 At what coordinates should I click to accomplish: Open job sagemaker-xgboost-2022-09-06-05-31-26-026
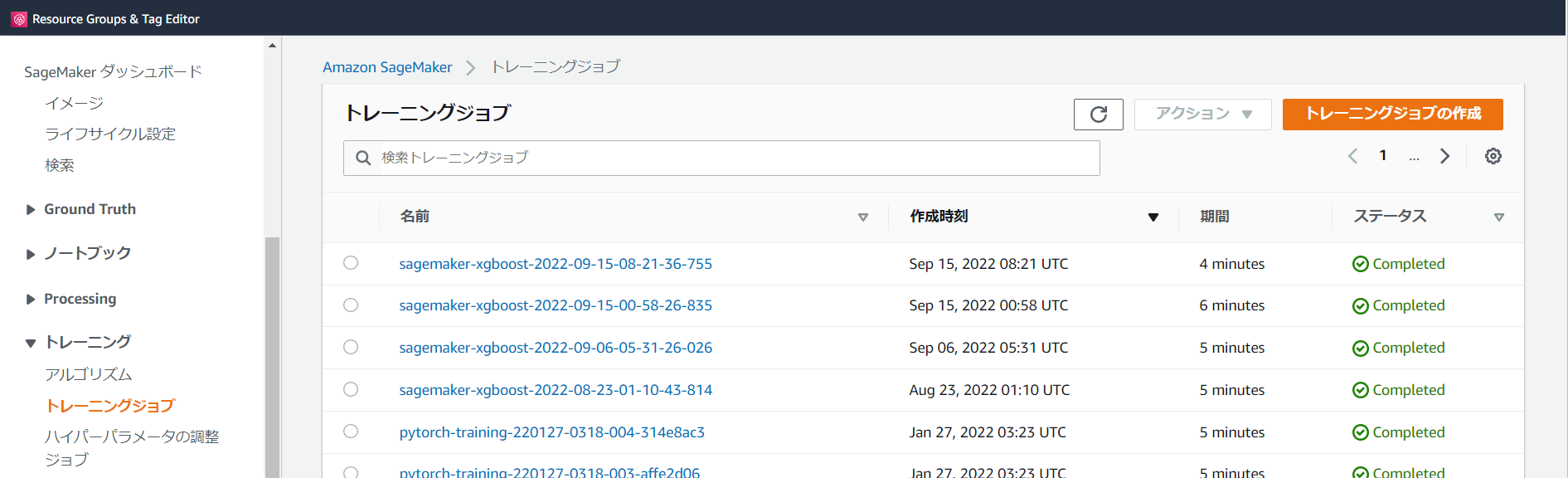pyautogui.click(x=556, y=348)
